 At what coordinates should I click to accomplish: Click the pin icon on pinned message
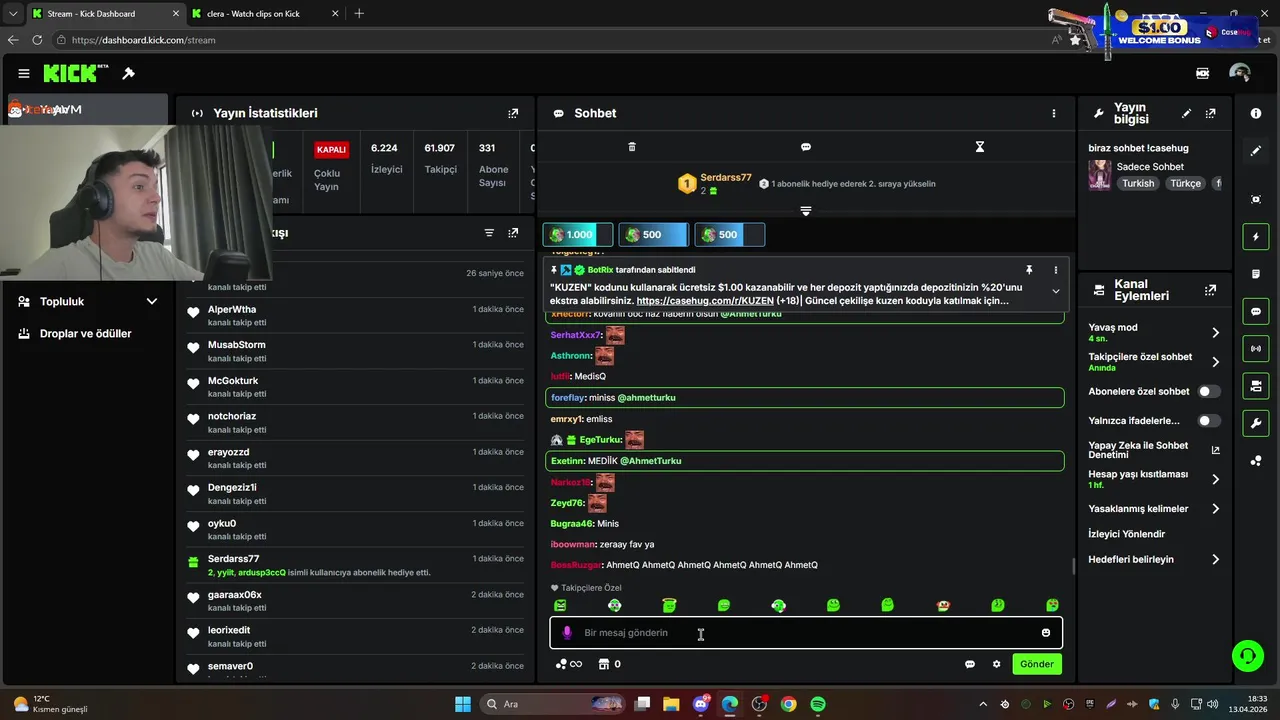(1029, 270)
